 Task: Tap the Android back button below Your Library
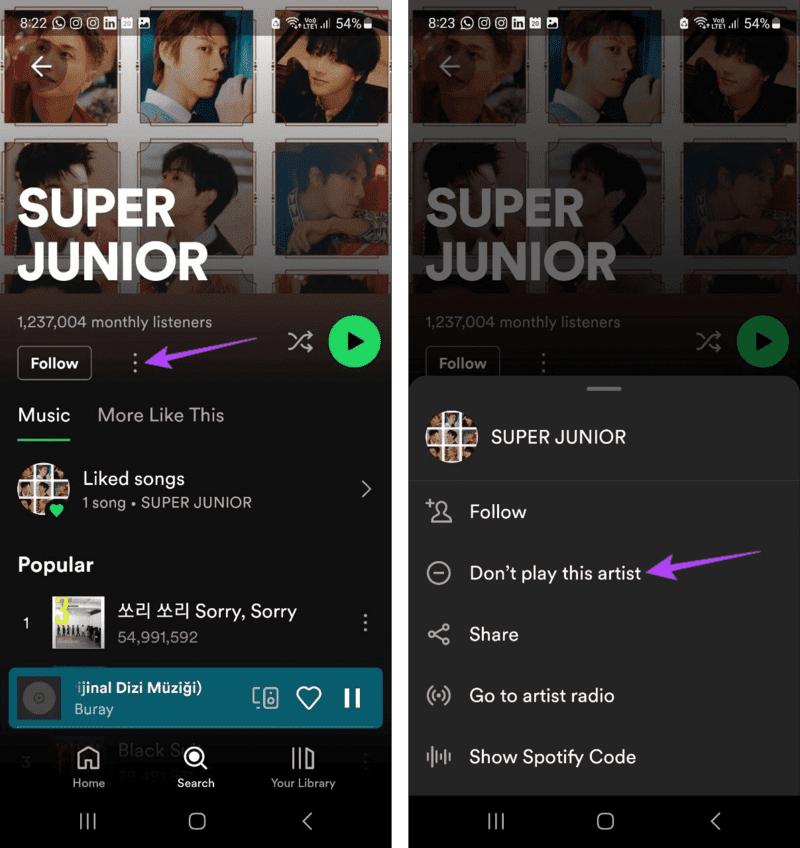coord(307,822)
